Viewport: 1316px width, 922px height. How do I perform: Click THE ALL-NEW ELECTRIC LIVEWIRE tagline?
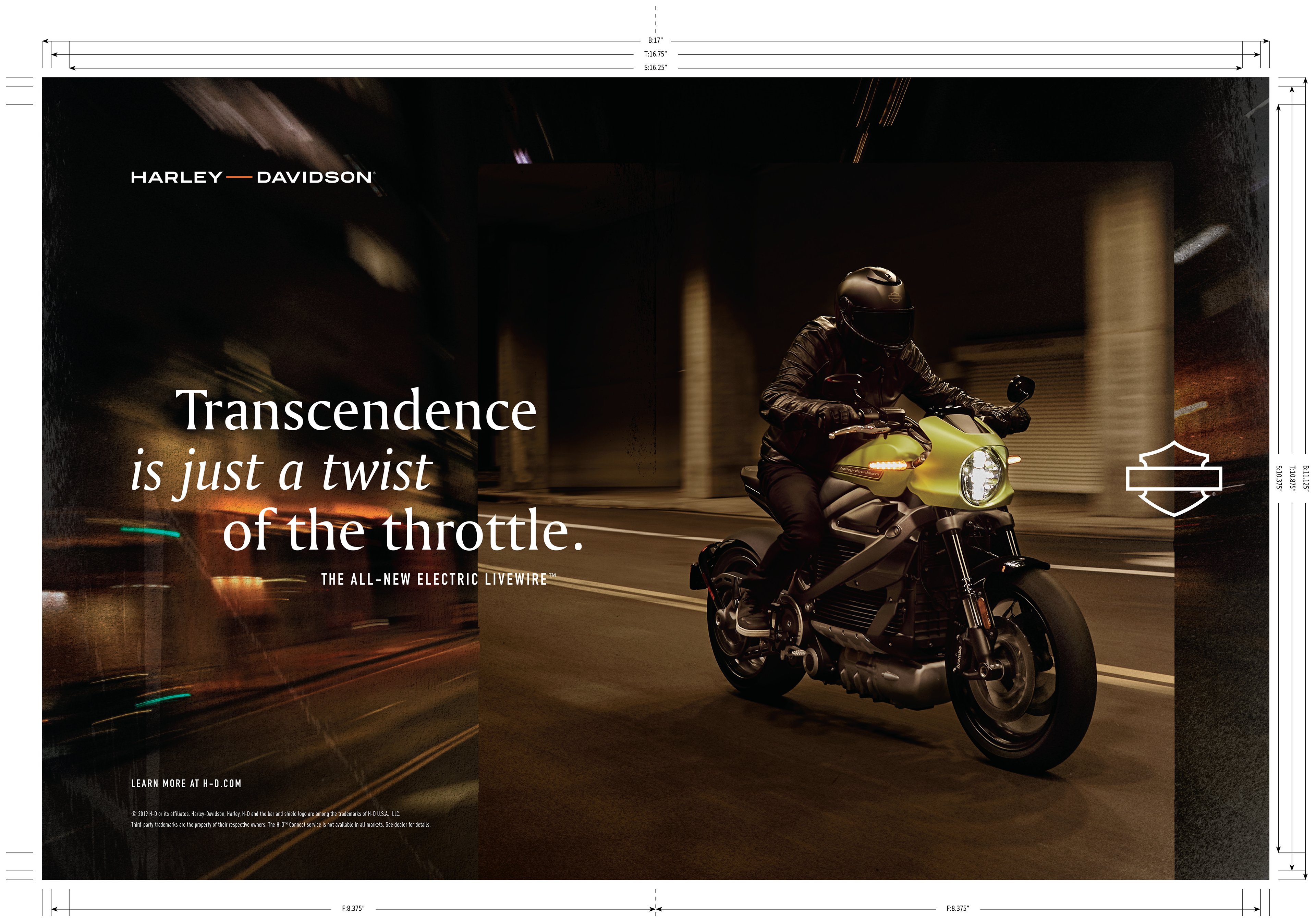[x=435, y=579]
